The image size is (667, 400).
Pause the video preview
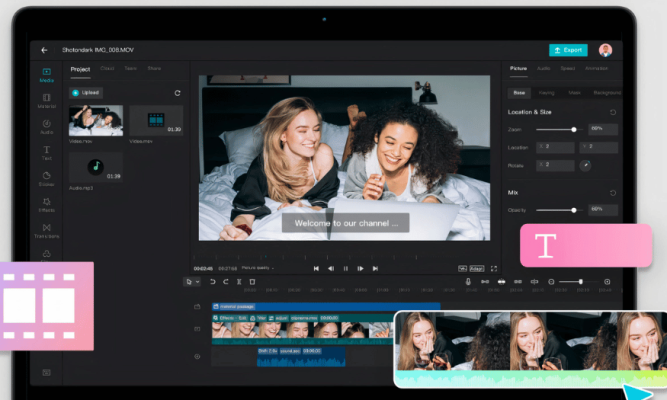346,268
